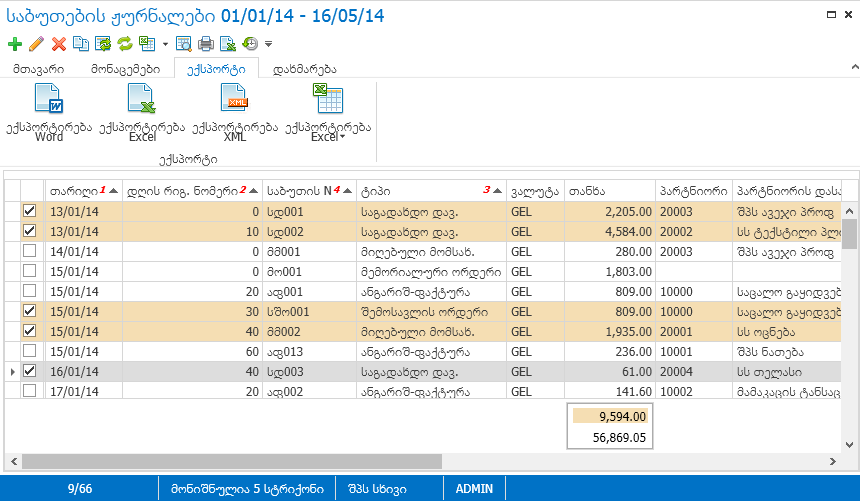This screenshot has height=501, width=860.
Task: Click the horizontal scrollbar thumb
Action: pyautogui.click(x=231, y=461)
